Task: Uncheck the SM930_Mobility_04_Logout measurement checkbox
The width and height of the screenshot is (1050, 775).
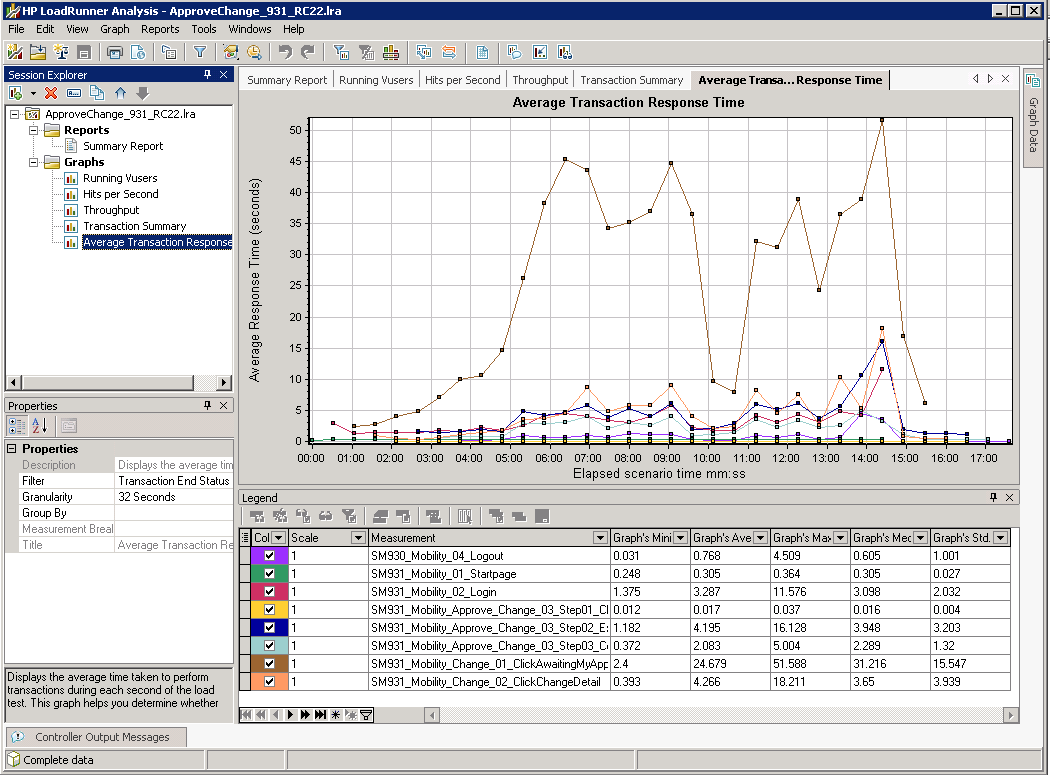Action: point(269,556)
